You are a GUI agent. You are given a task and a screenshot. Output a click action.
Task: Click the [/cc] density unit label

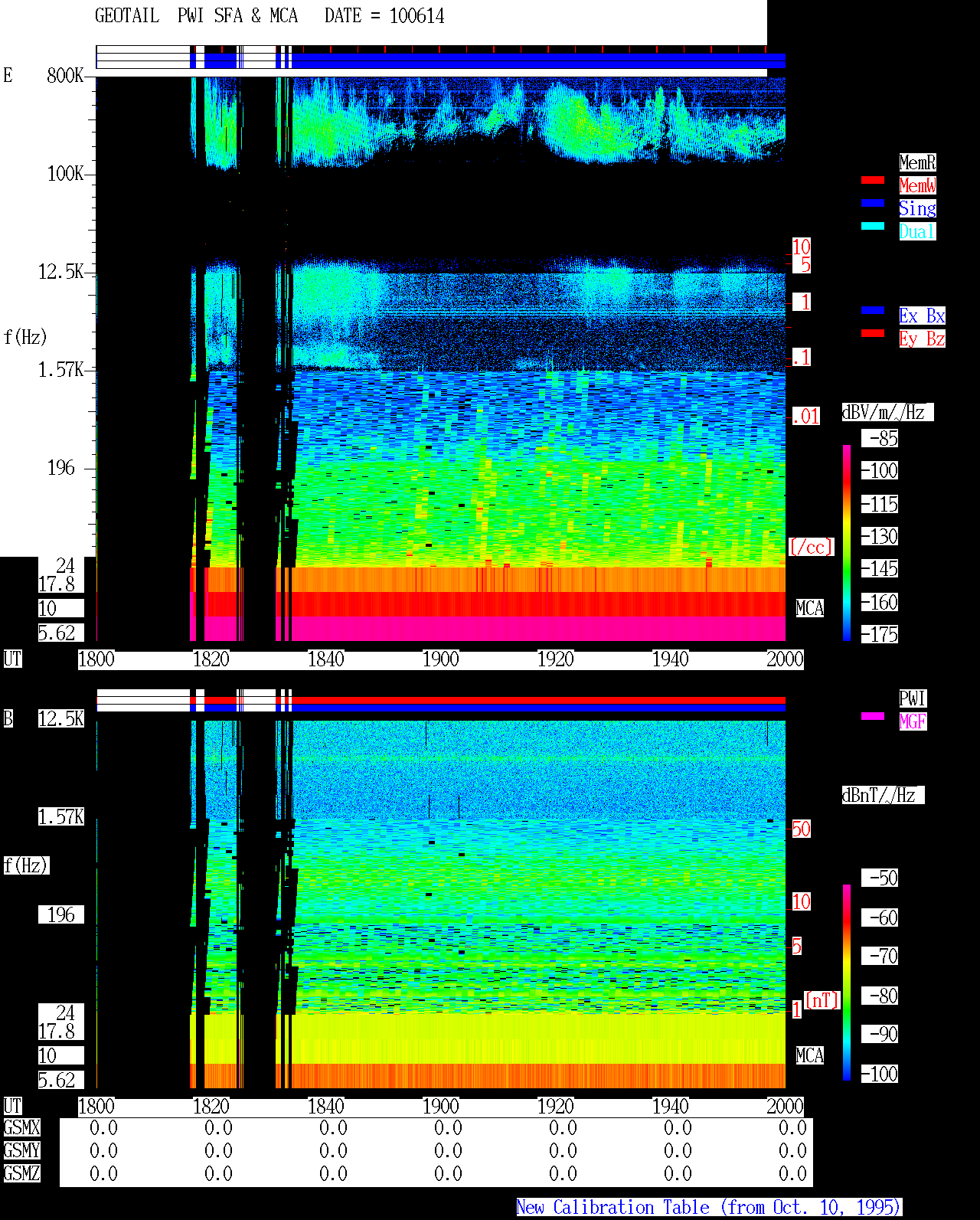pos(811,547)
